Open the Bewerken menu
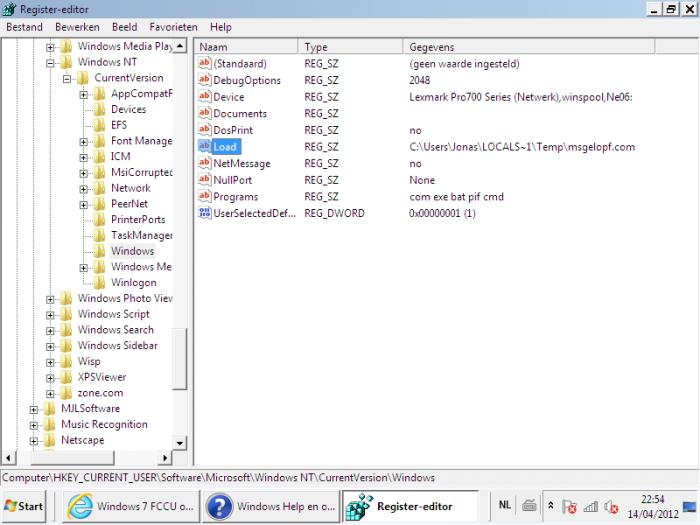700x525 pixels. point(77,27)
